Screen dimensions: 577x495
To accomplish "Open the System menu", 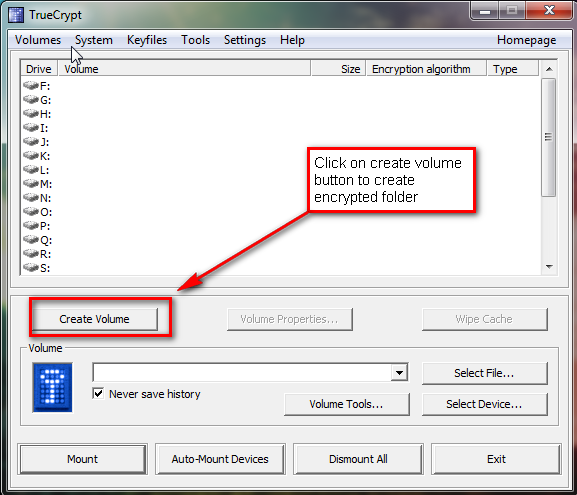I will (x=94, y=40).
